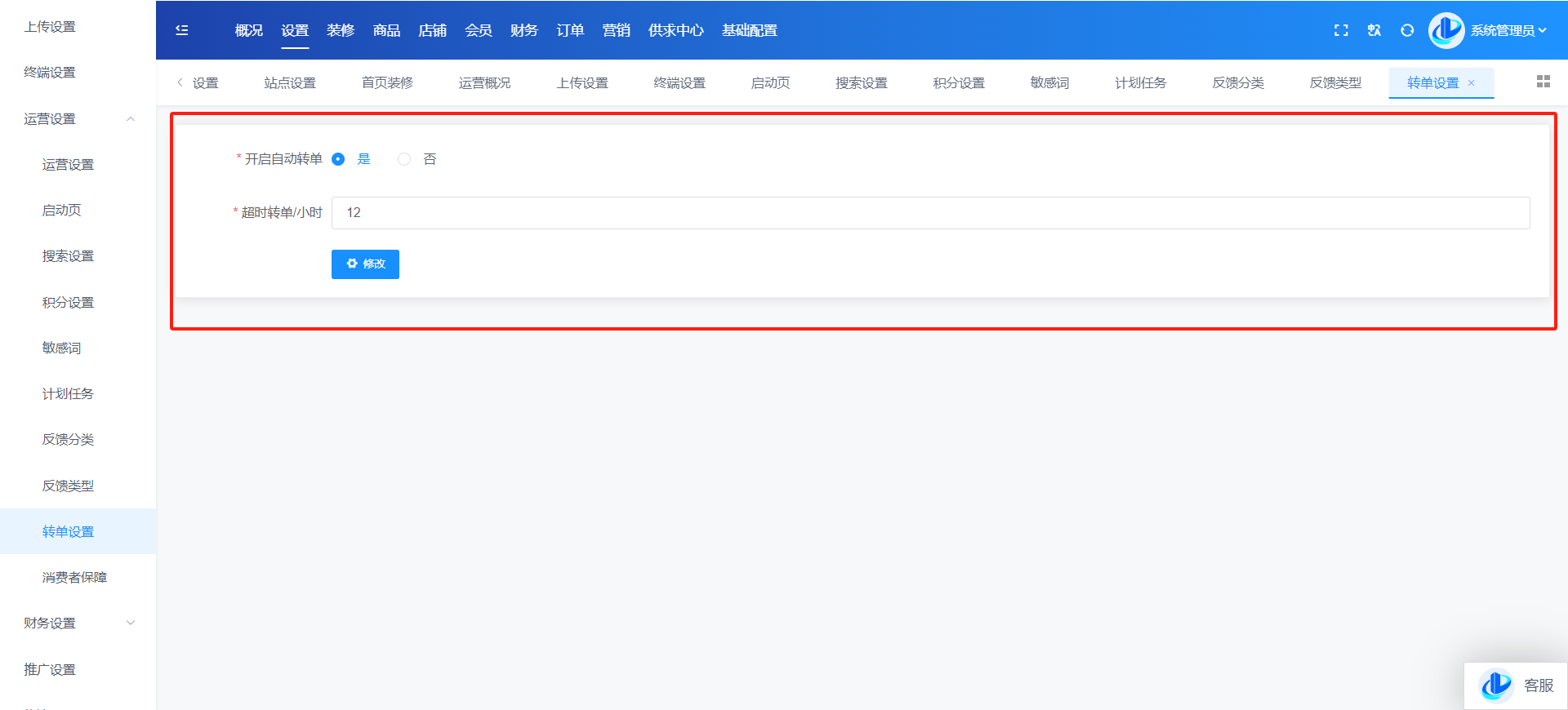Select 否 to disable auto transfer
Screen dimensions: 1568x710
click(x=404, y=159)
